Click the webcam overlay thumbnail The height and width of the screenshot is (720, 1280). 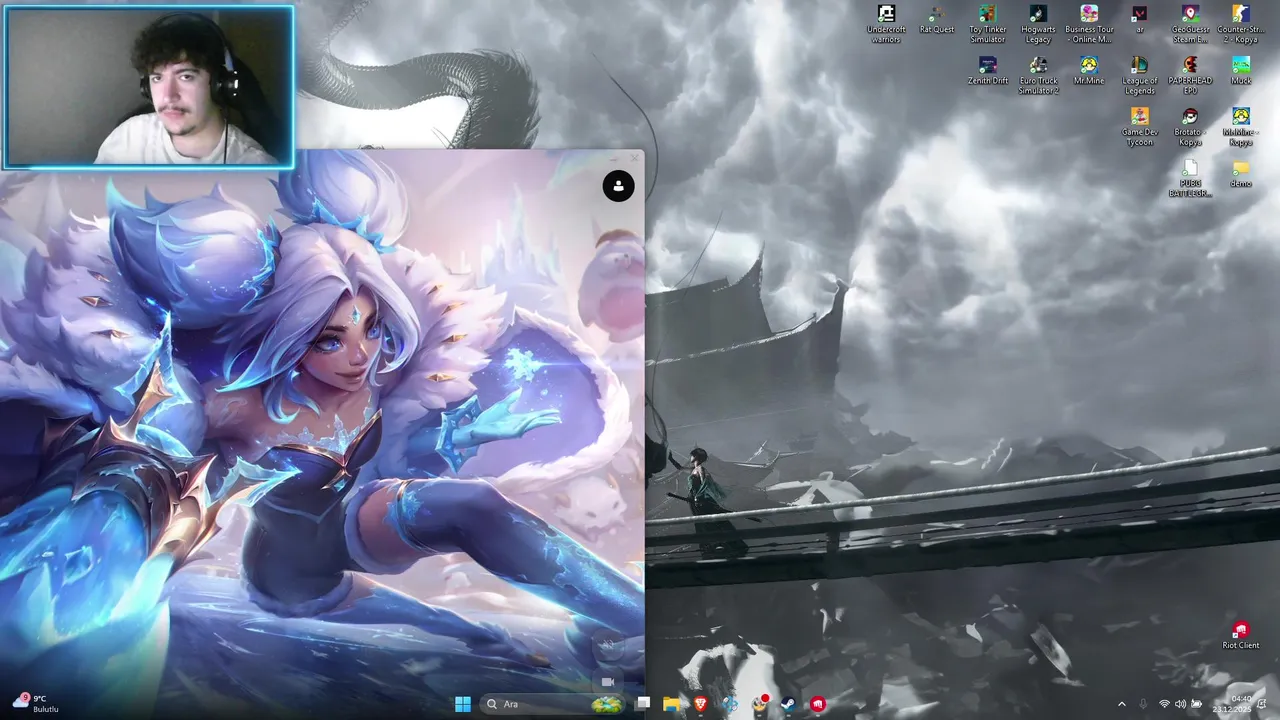click(x=149, y=87)
